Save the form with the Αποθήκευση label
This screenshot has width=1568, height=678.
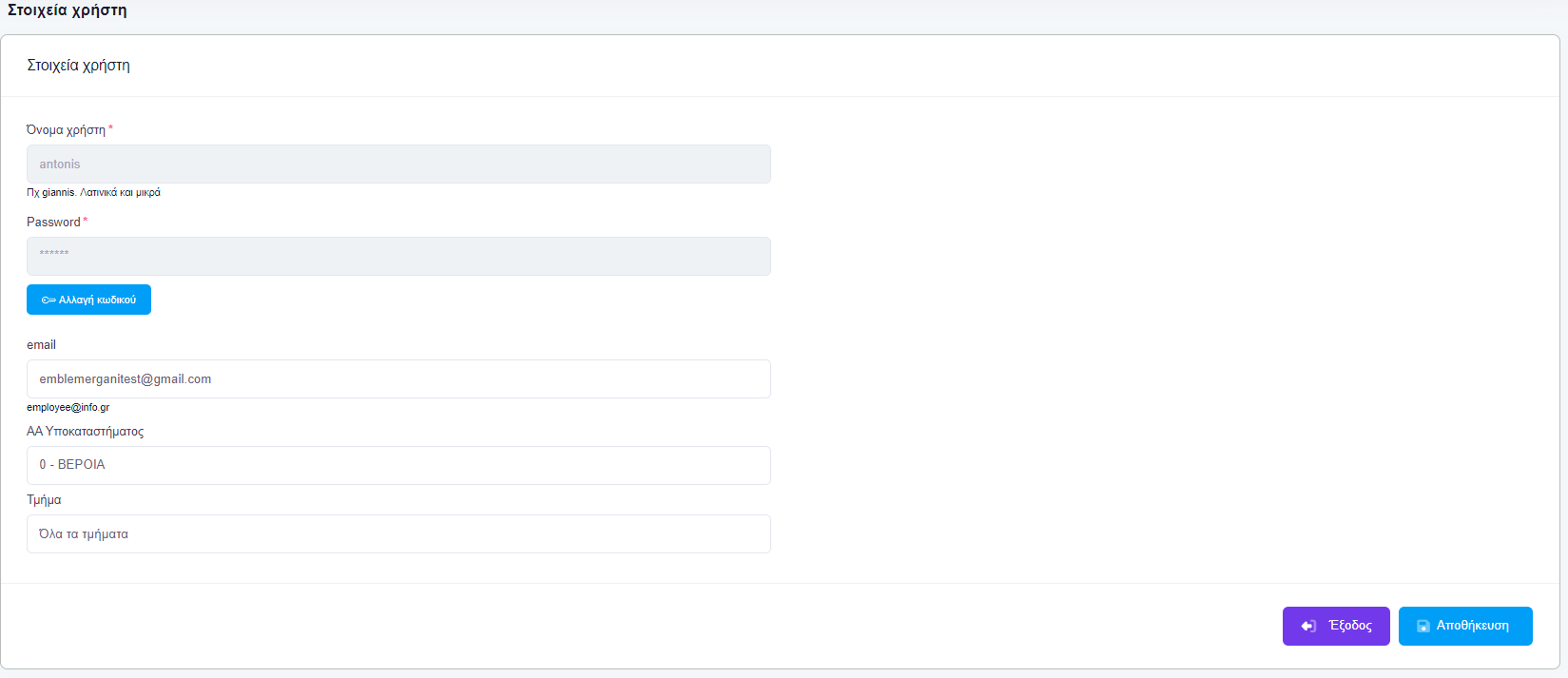click(x=1472, y=626)
